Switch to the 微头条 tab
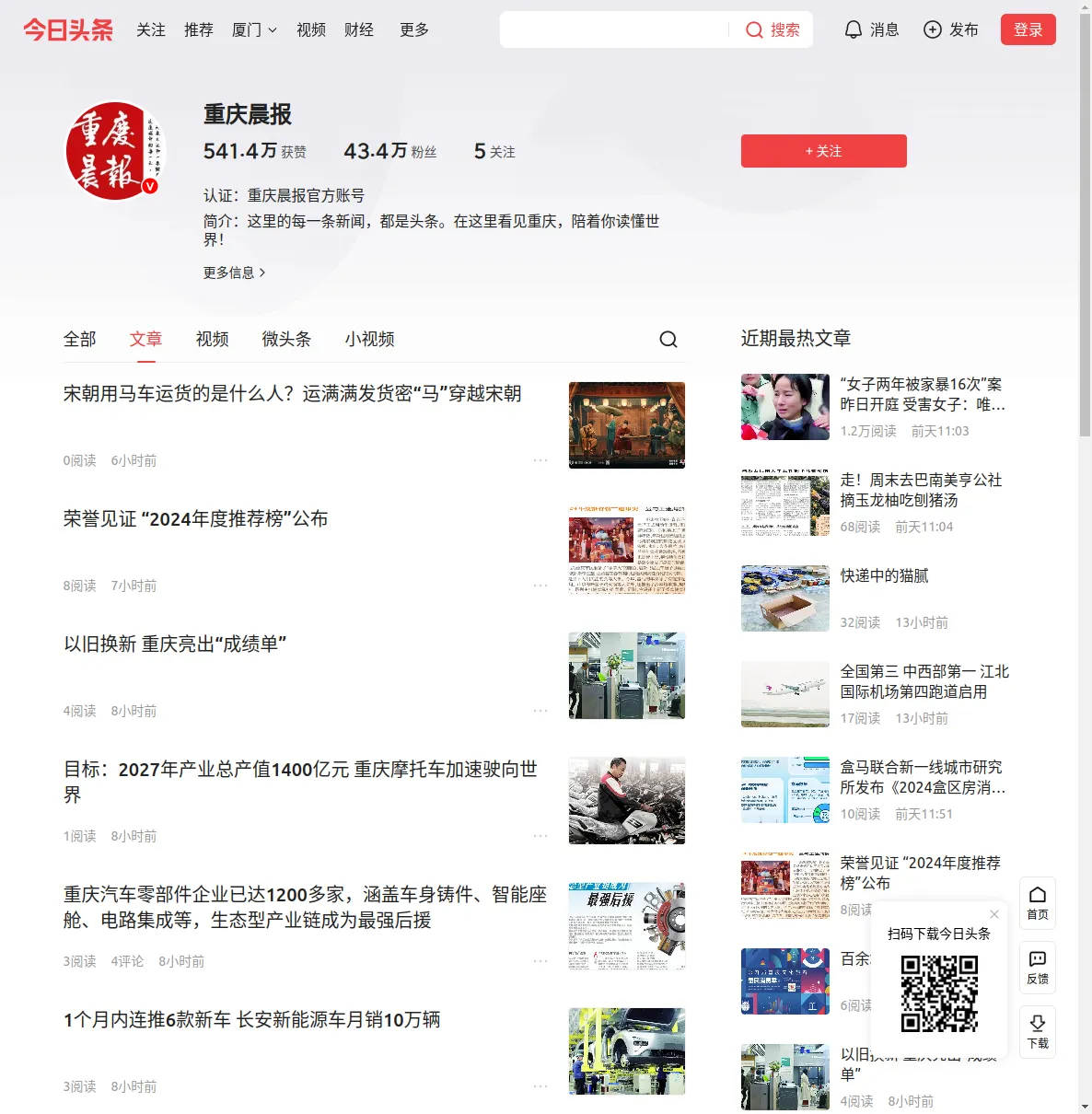 286,340
